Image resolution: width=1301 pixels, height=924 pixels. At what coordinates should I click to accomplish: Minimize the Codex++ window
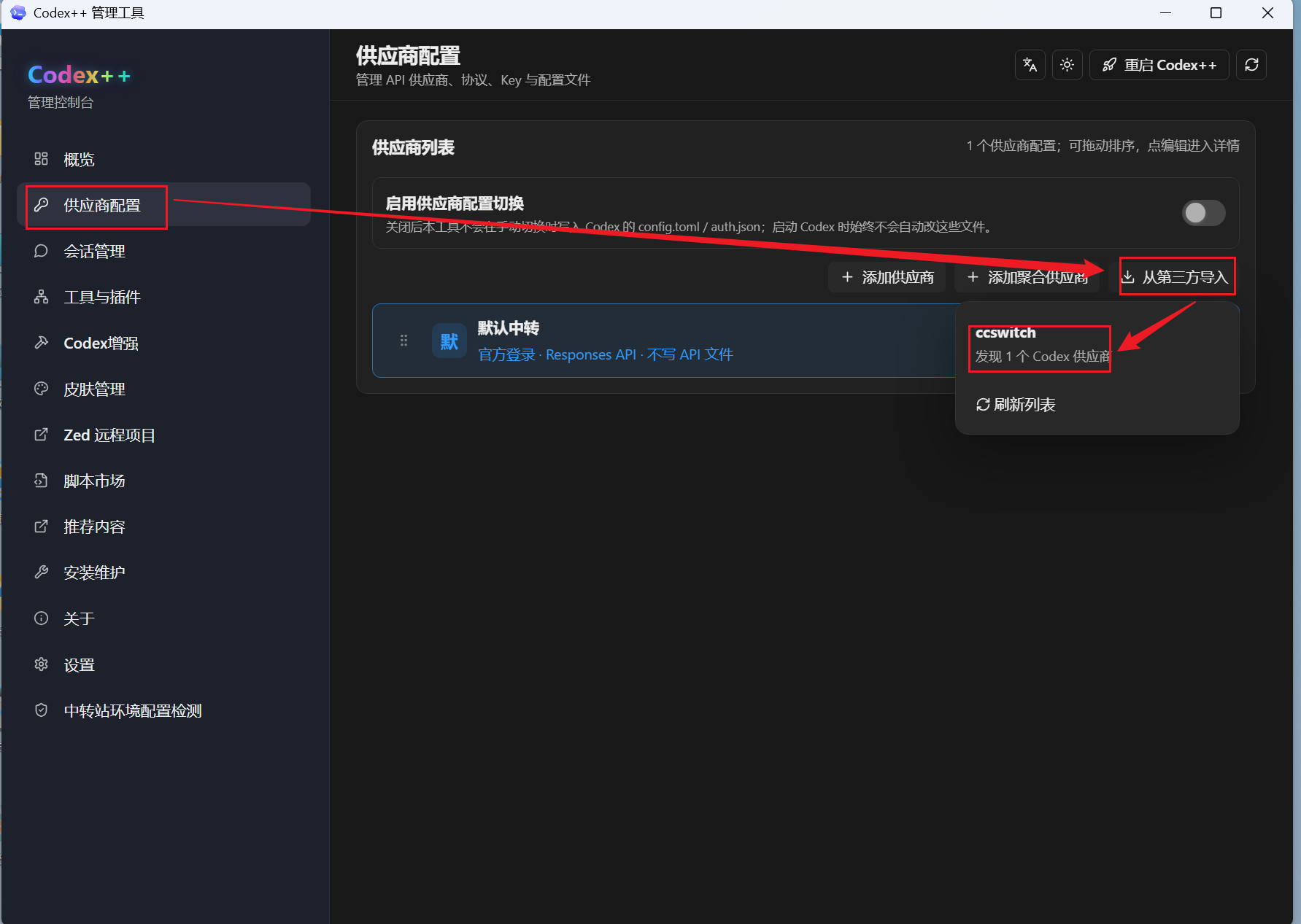click(x=1166, y=13)
